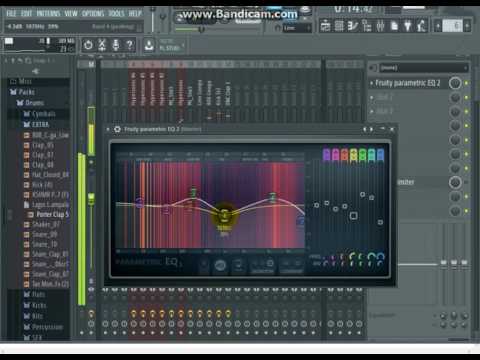Image resolution: width=480 pixels, height=360 pixels.
Task: Open the OPTIONS menu
Action: (x=93, y=14)
